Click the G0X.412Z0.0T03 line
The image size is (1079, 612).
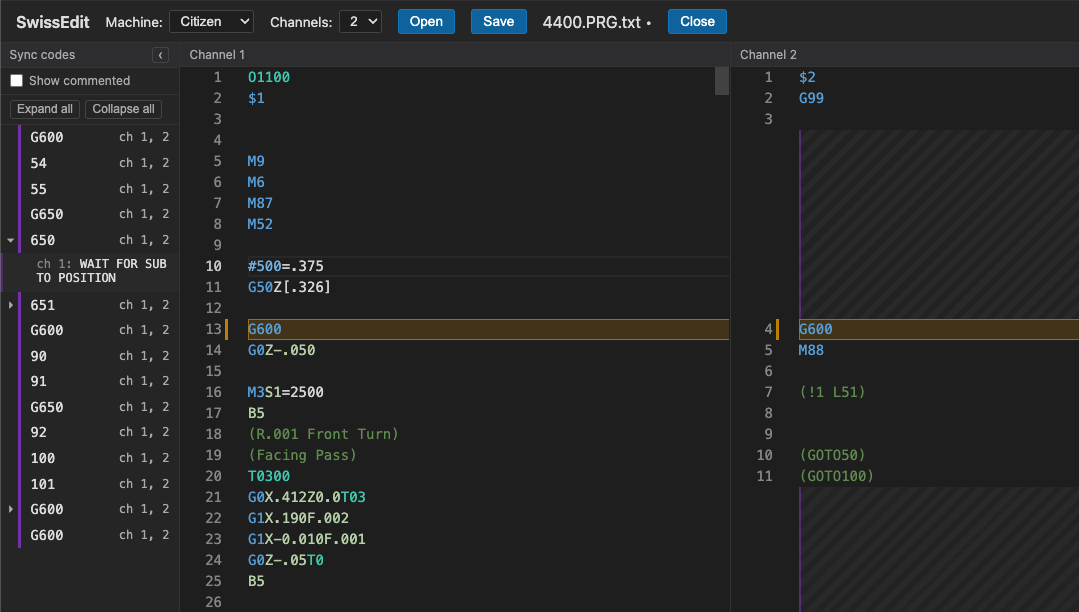point(307,497)
